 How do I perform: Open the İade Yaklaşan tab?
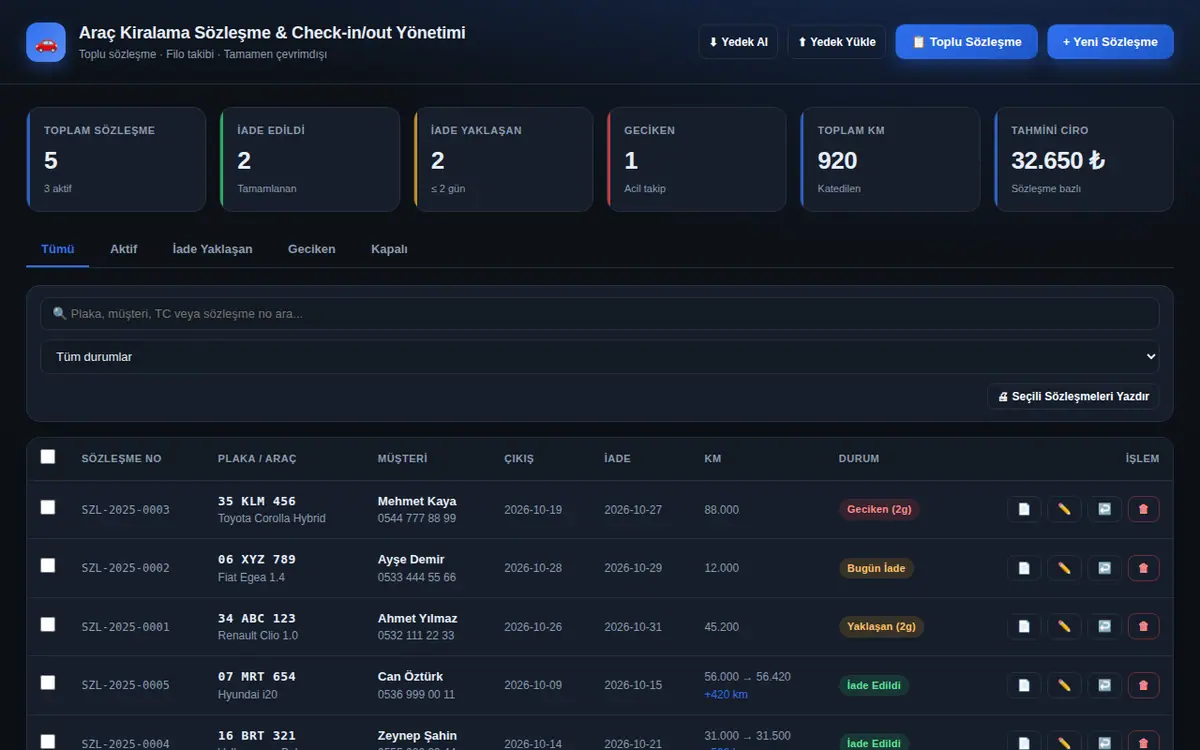pos(212,249)
